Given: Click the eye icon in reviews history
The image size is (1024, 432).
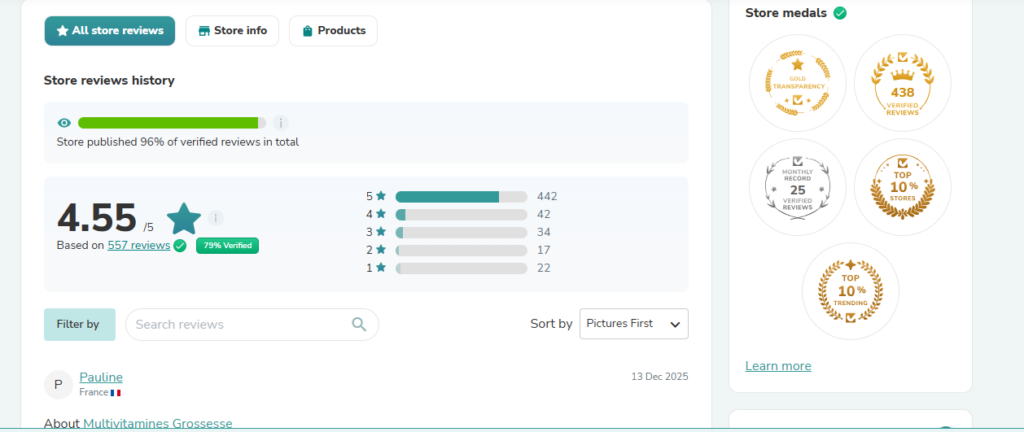Looking at the screenshot, I should [64, 123].
